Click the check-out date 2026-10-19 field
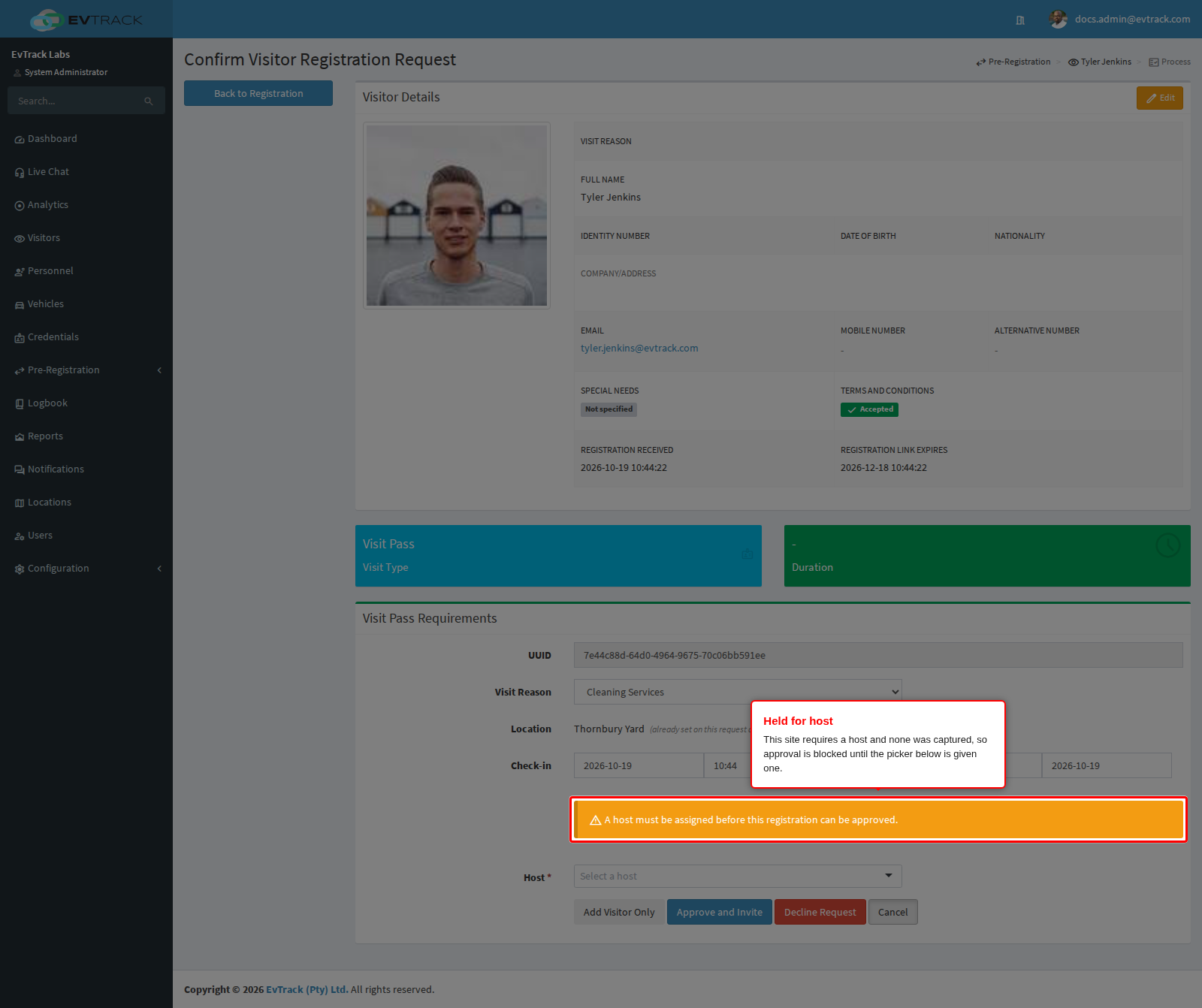The height and width of the screenshot is (1008, 1202). 1107,765
